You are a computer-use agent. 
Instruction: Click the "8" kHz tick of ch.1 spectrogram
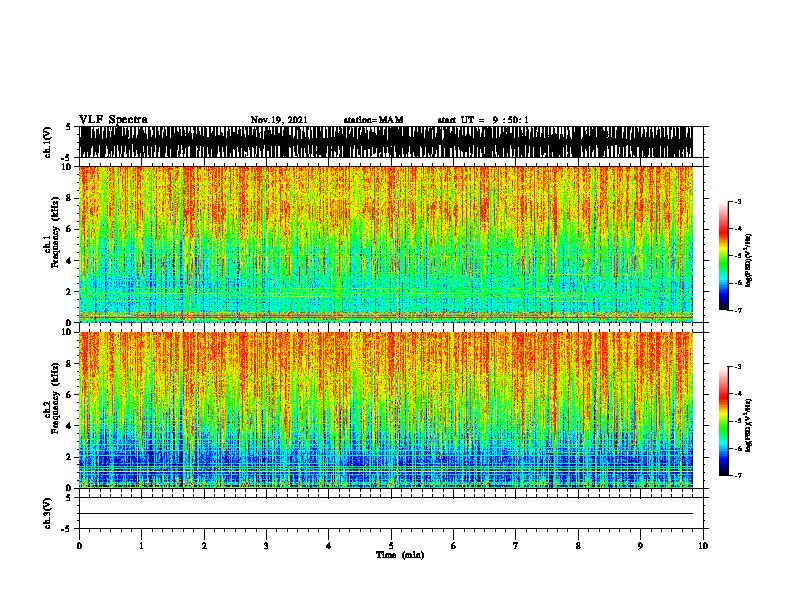[x=70, y=198]
